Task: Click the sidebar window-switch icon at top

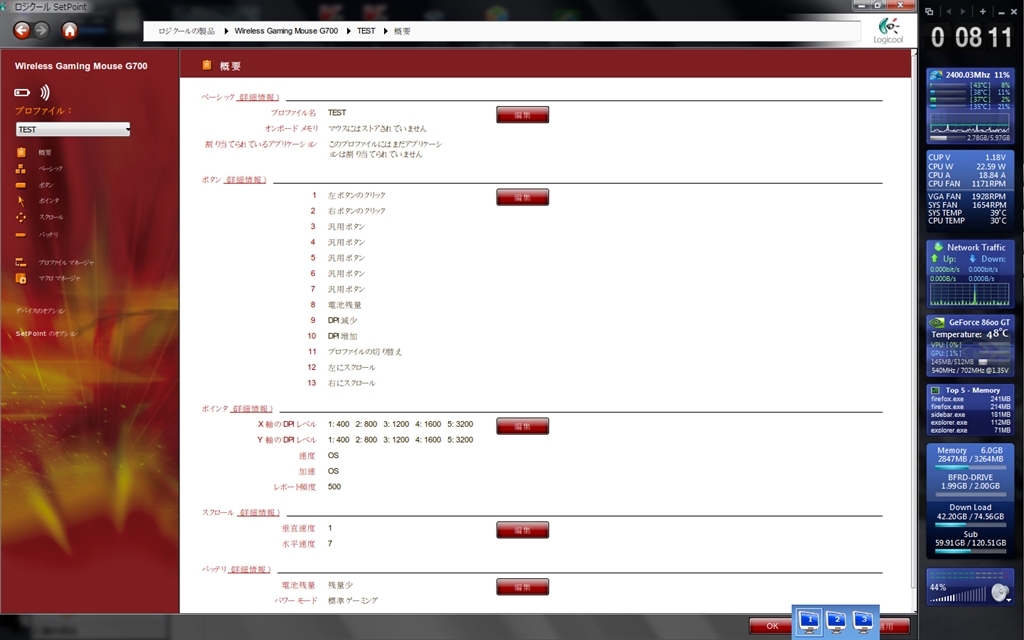Action: pos(929,12)
